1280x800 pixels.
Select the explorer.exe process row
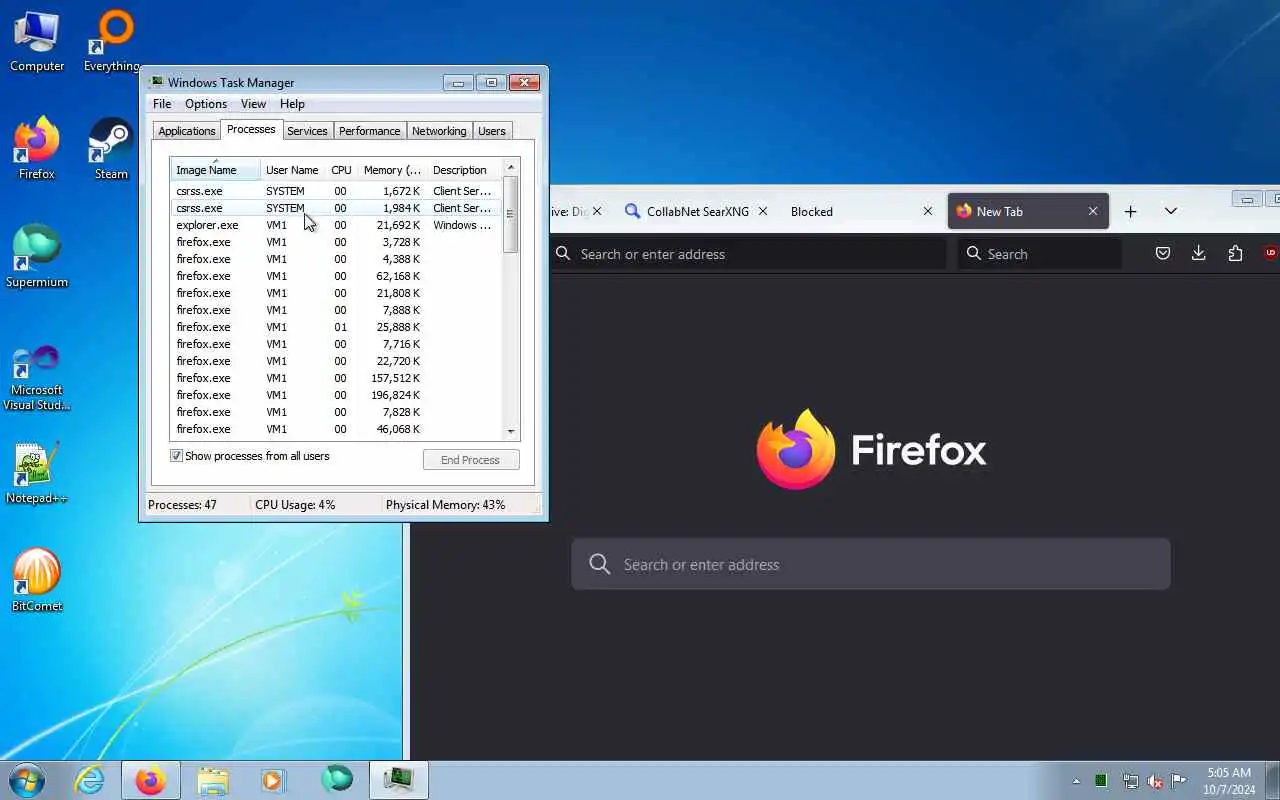336,225
